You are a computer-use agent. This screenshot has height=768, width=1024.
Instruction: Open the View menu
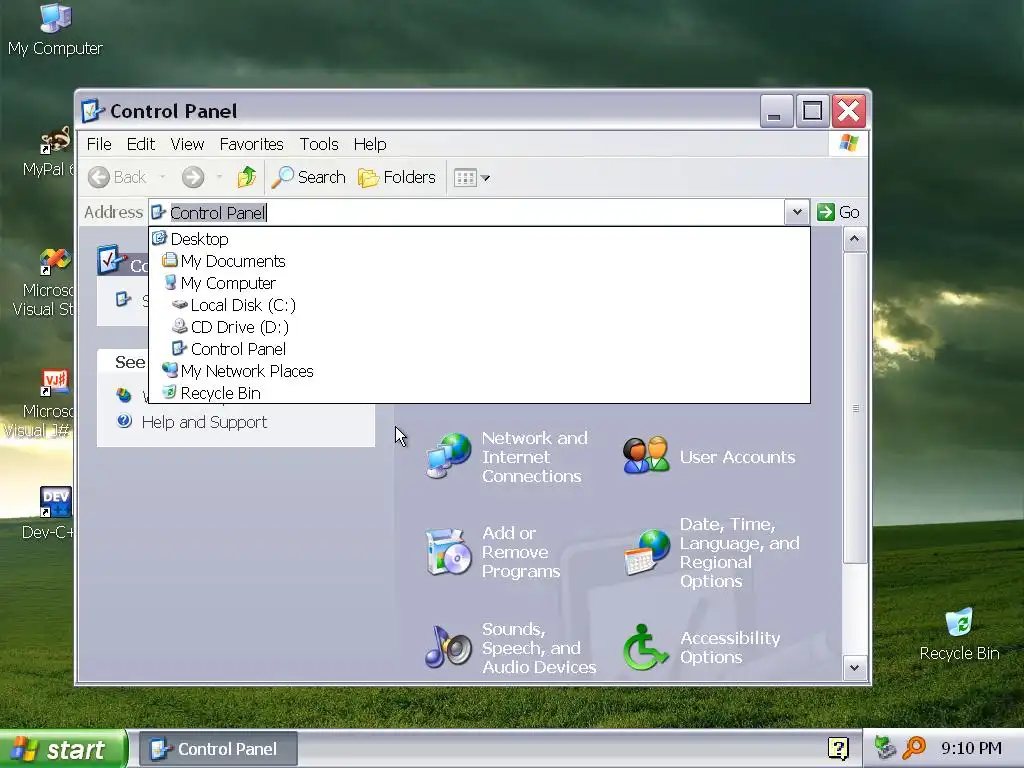[x=187, y=144]
